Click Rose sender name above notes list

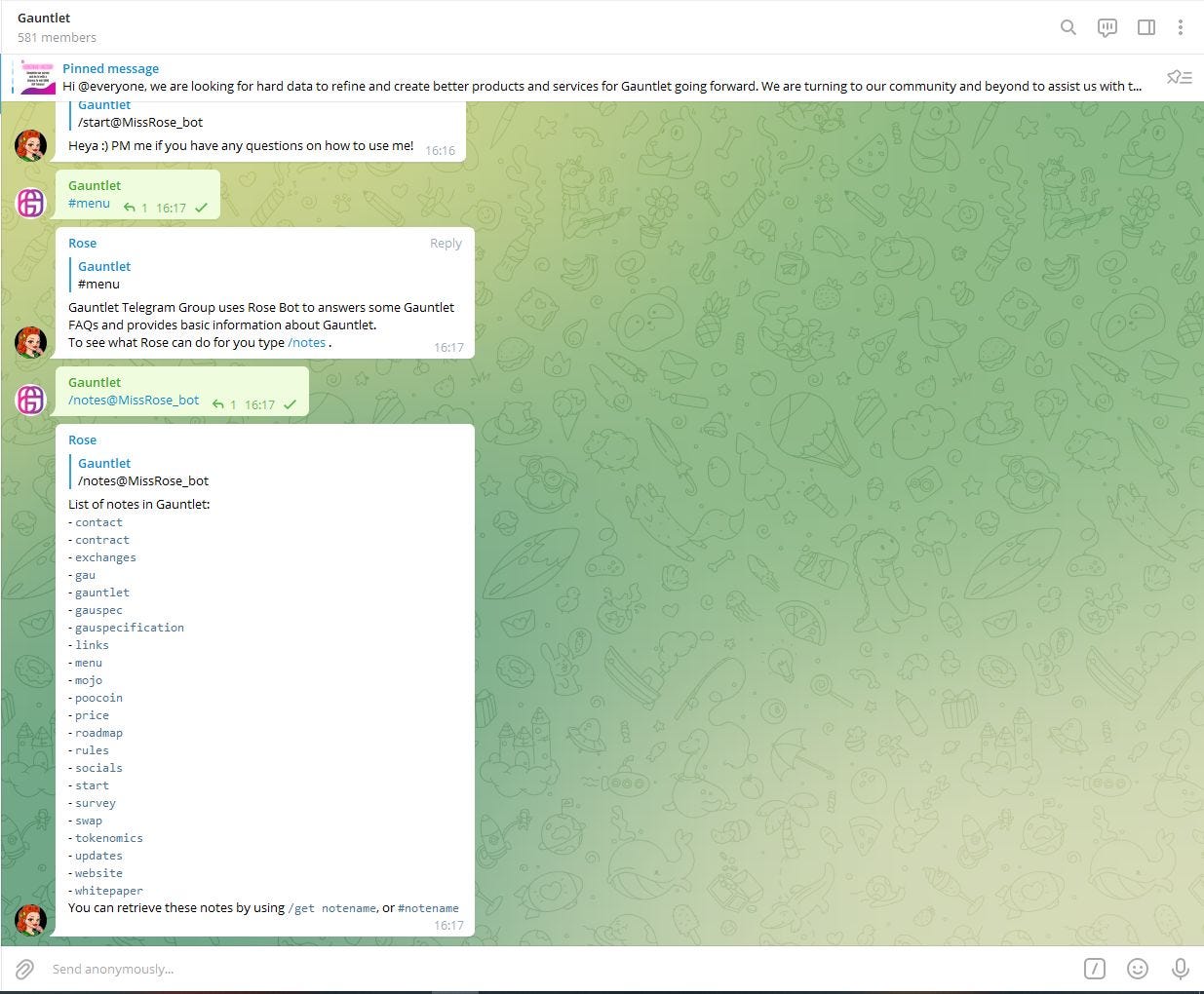(x=82, y=440)
